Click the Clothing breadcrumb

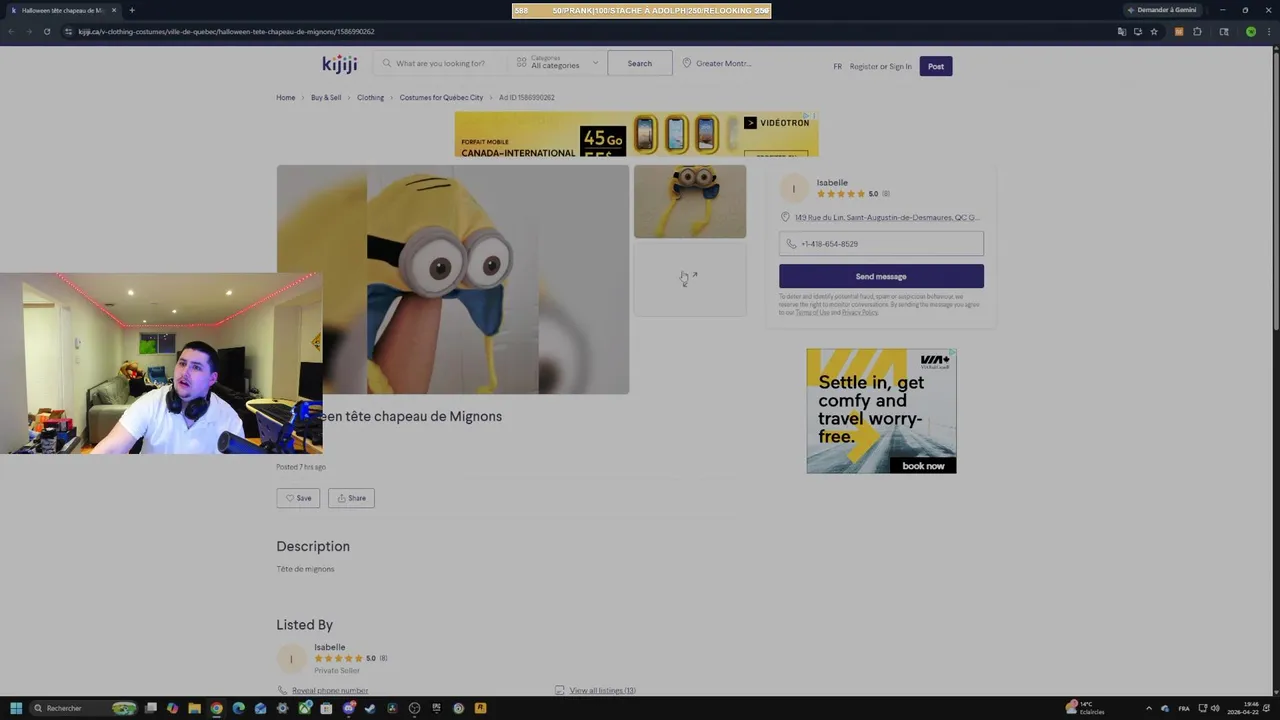tap(370, 98)
